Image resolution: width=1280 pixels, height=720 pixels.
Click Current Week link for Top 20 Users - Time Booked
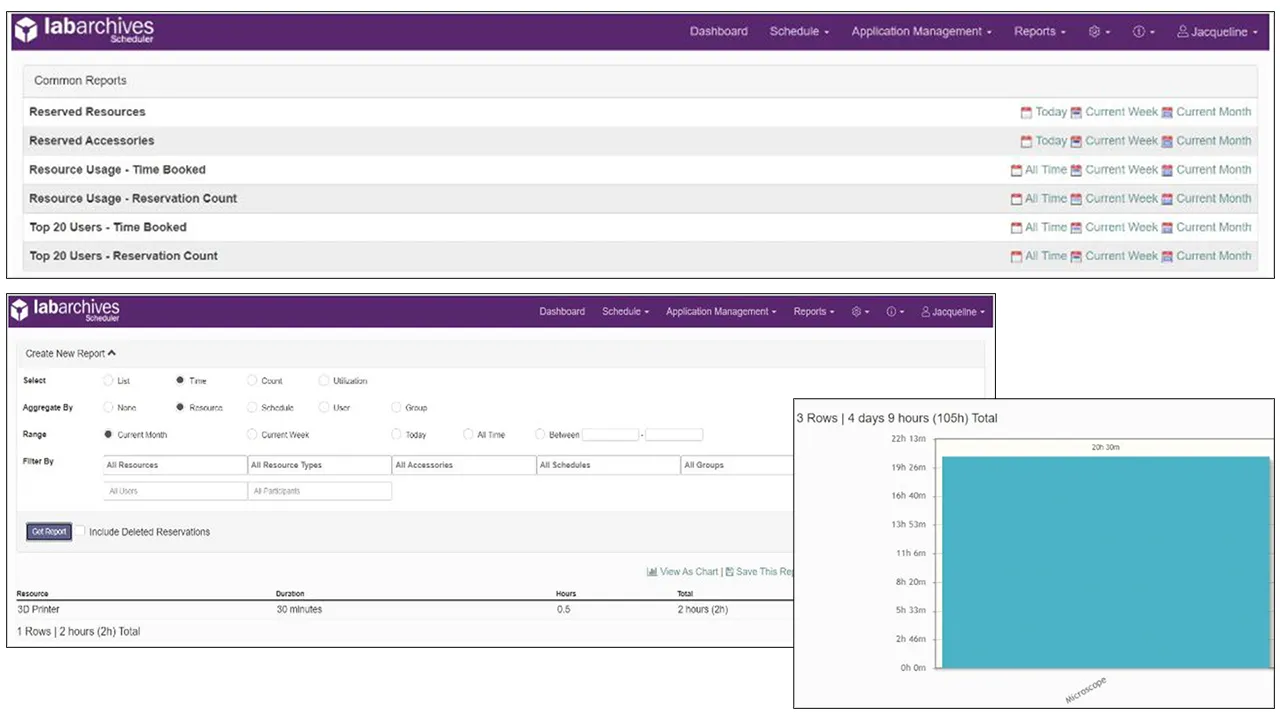coord(1121,228)
